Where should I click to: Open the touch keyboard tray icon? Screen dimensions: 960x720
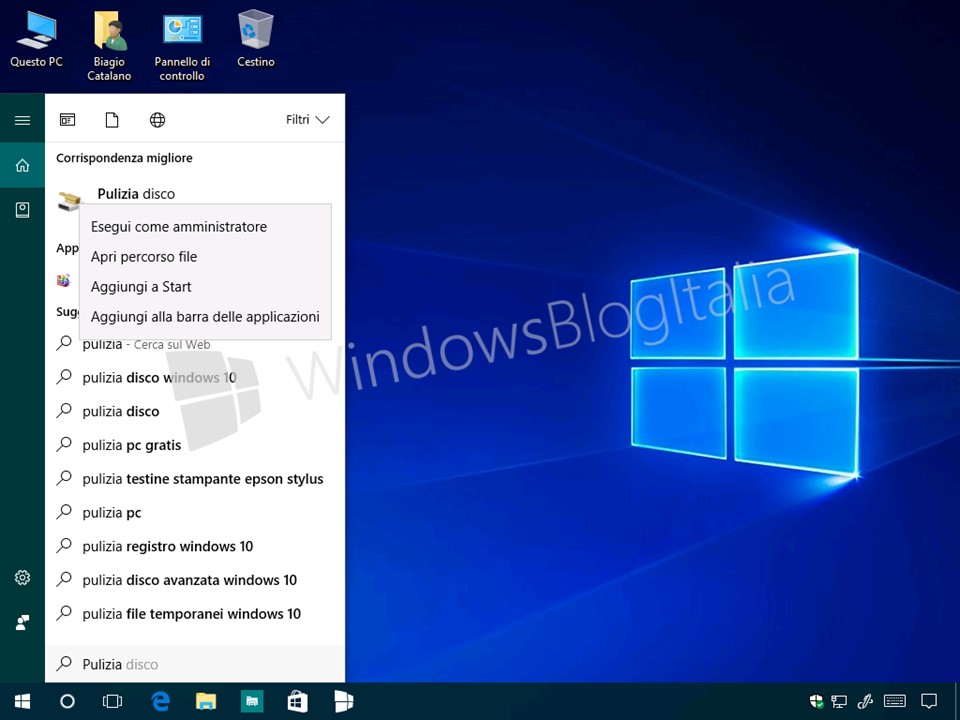[x=895, y=702]
